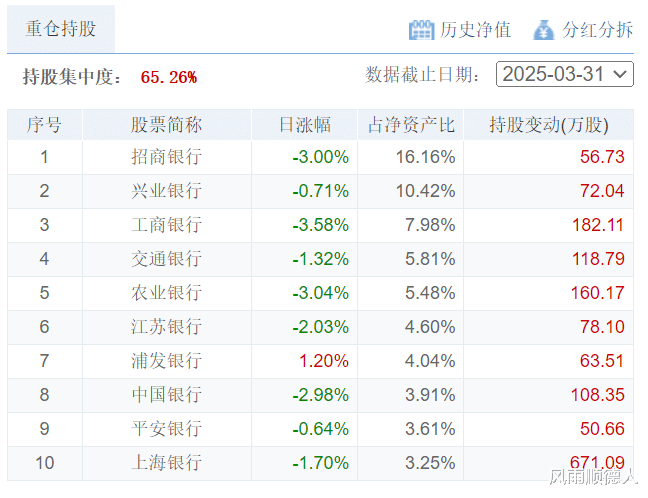Click the 3.91% net asset ratio
This screenshot has height=498, width=648.
pyautogui.click(x=430, y=395)
